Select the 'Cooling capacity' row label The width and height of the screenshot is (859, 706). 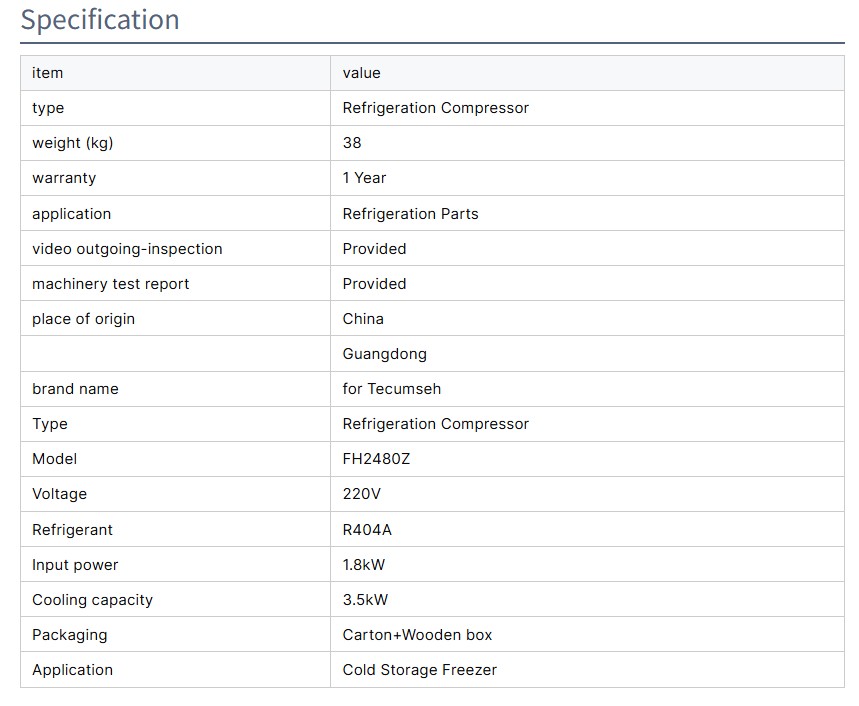[x=92, y=600]
